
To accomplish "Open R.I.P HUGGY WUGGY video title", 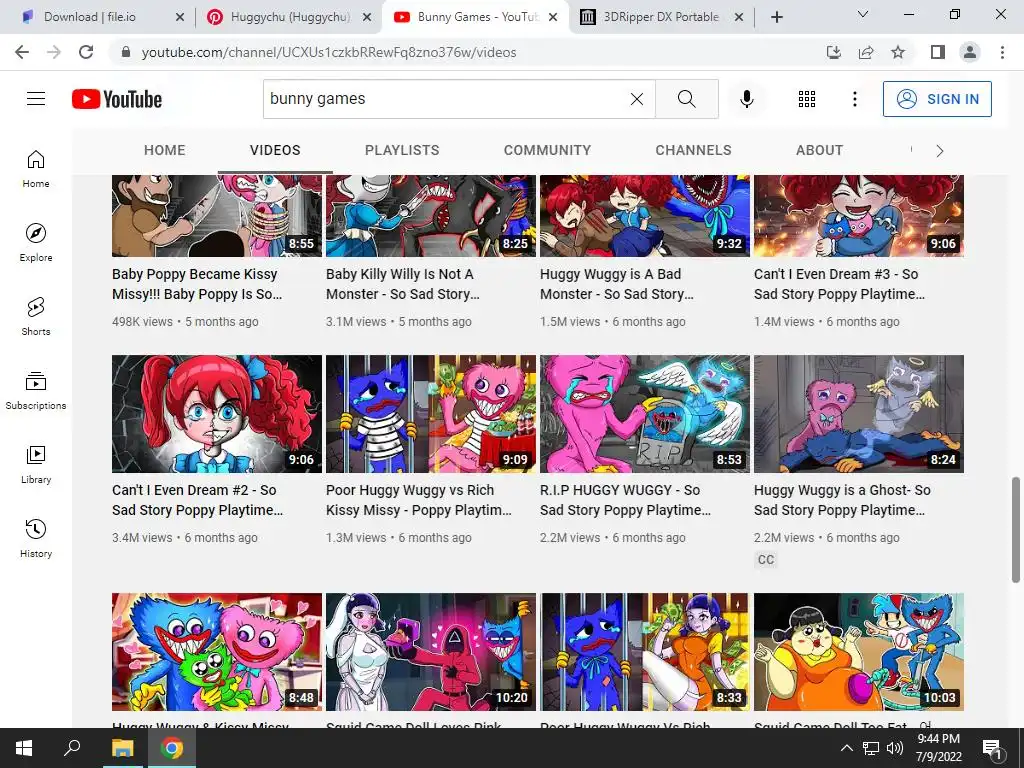I will pos(625,500).
